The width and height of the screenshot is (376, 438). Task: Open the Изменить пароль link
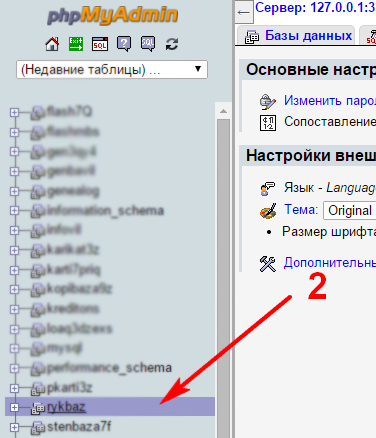pos(330,100)
